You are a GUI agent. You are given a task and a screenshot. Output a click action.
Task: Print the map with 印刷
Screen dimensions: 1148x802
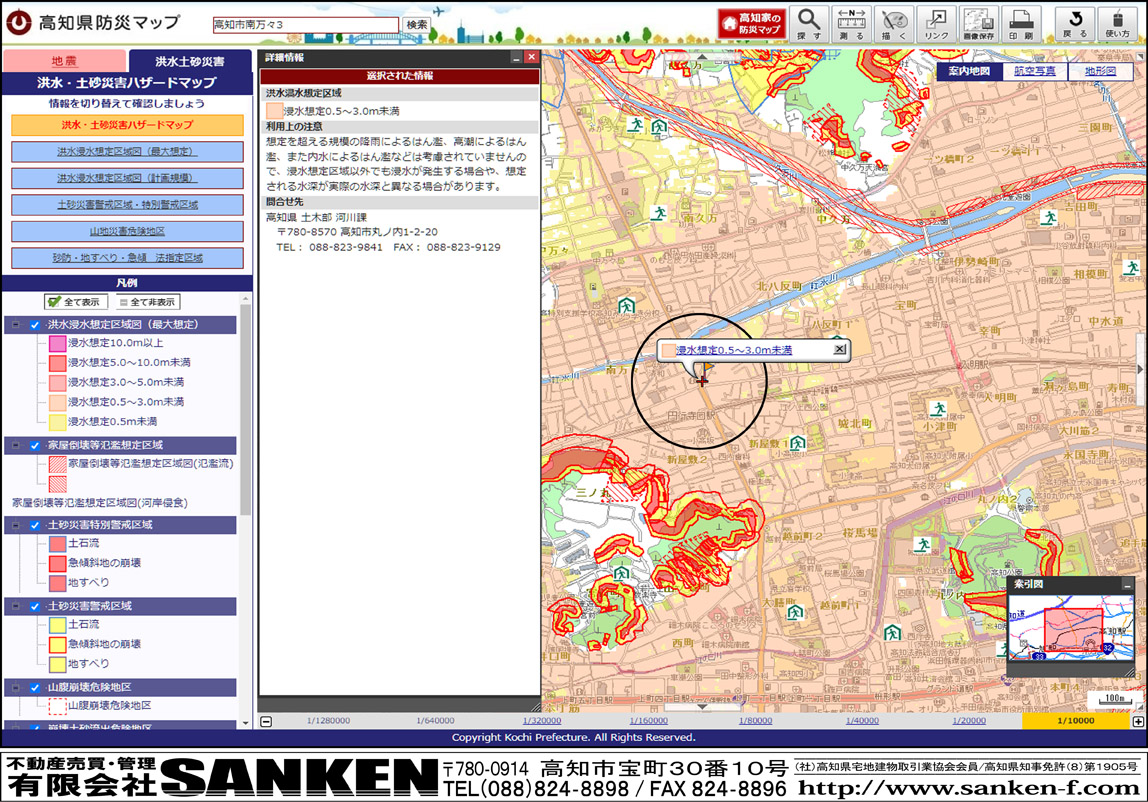pyautogui.click(x=1021, y=23)
